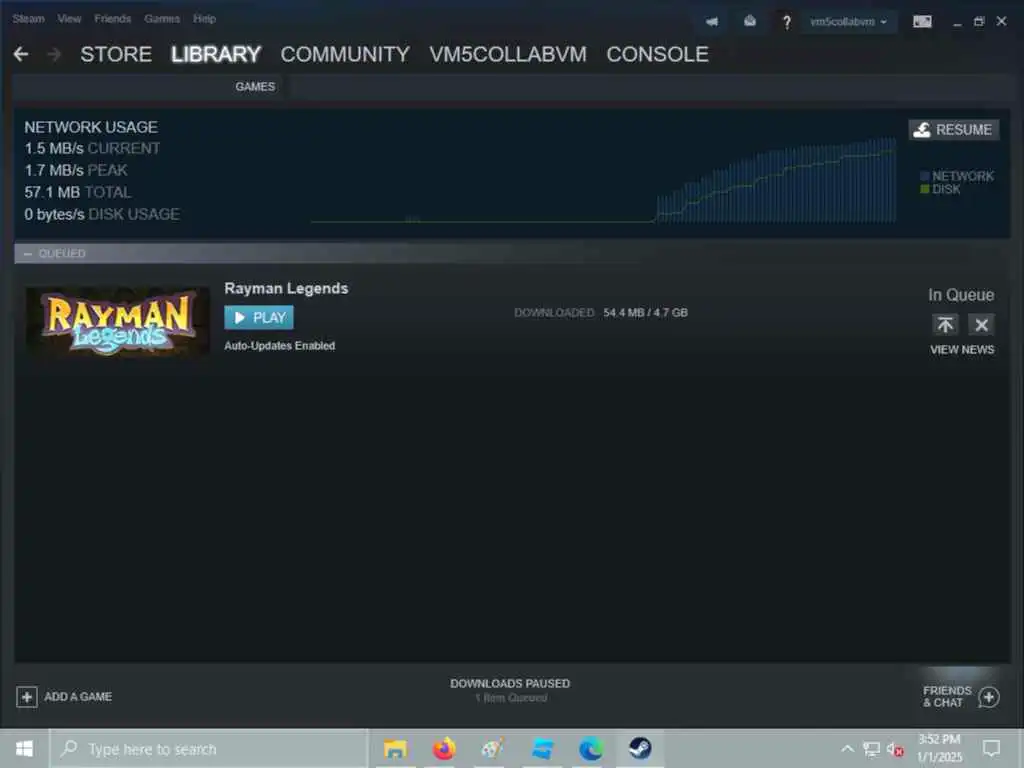This screenshot has height=768, width=1024.
Task: Select Steam icon in the taskbar
Action: click(640, 748)
